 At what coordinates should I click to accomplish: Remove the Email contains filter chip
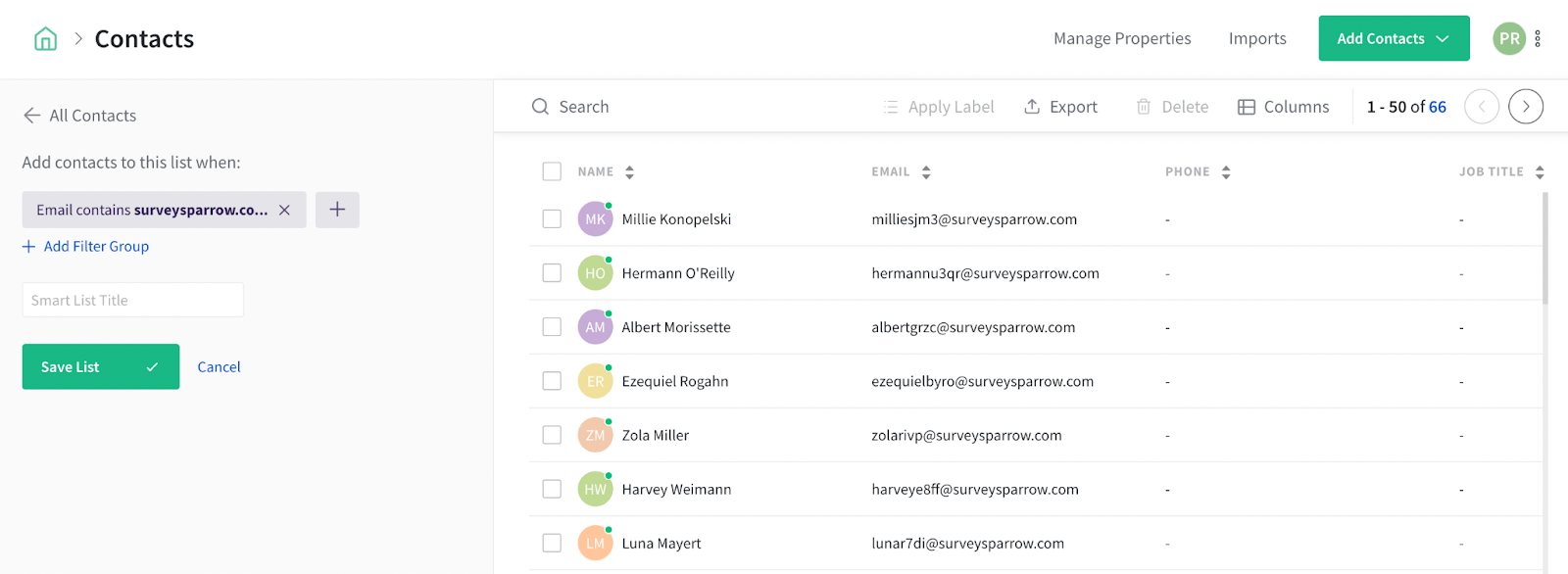(x=284, y=210)
